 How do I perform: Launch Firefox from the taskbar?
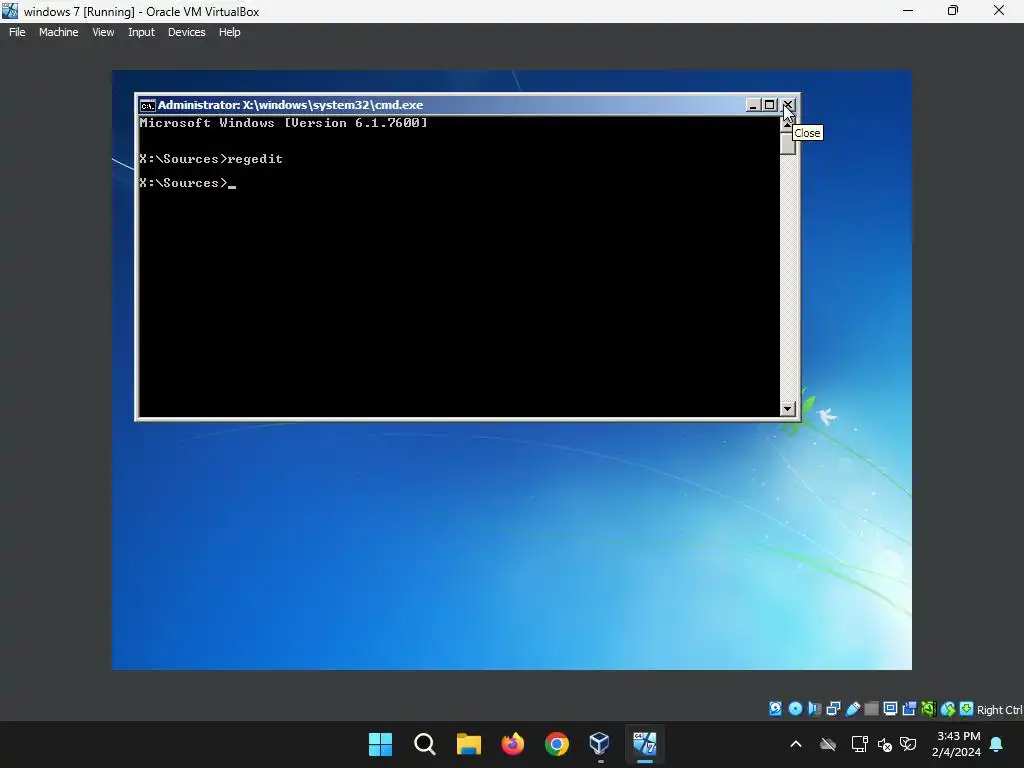[x=513, y=744]
